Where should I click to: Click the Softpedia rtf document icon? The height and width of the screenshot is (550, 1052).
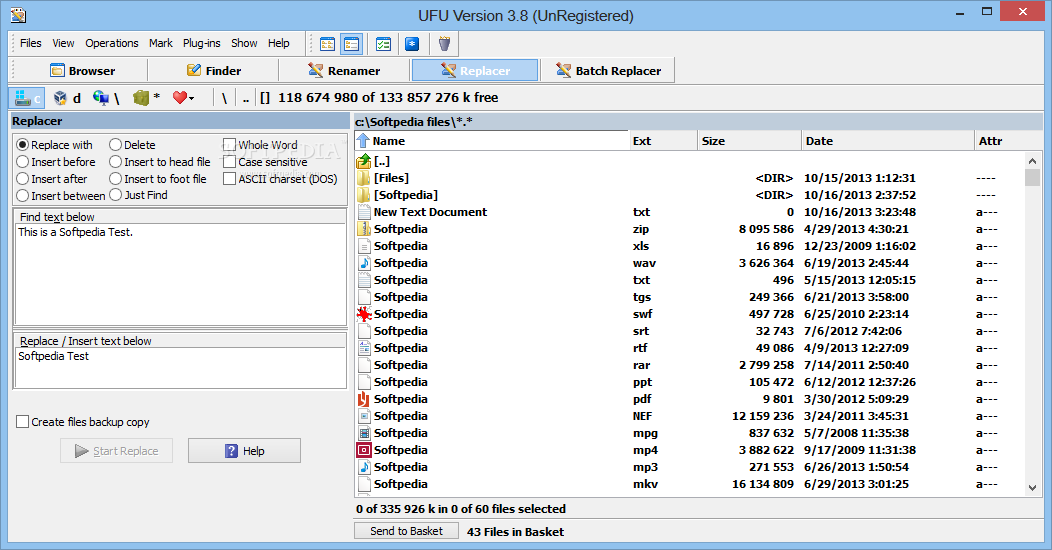tap(364, 348)
